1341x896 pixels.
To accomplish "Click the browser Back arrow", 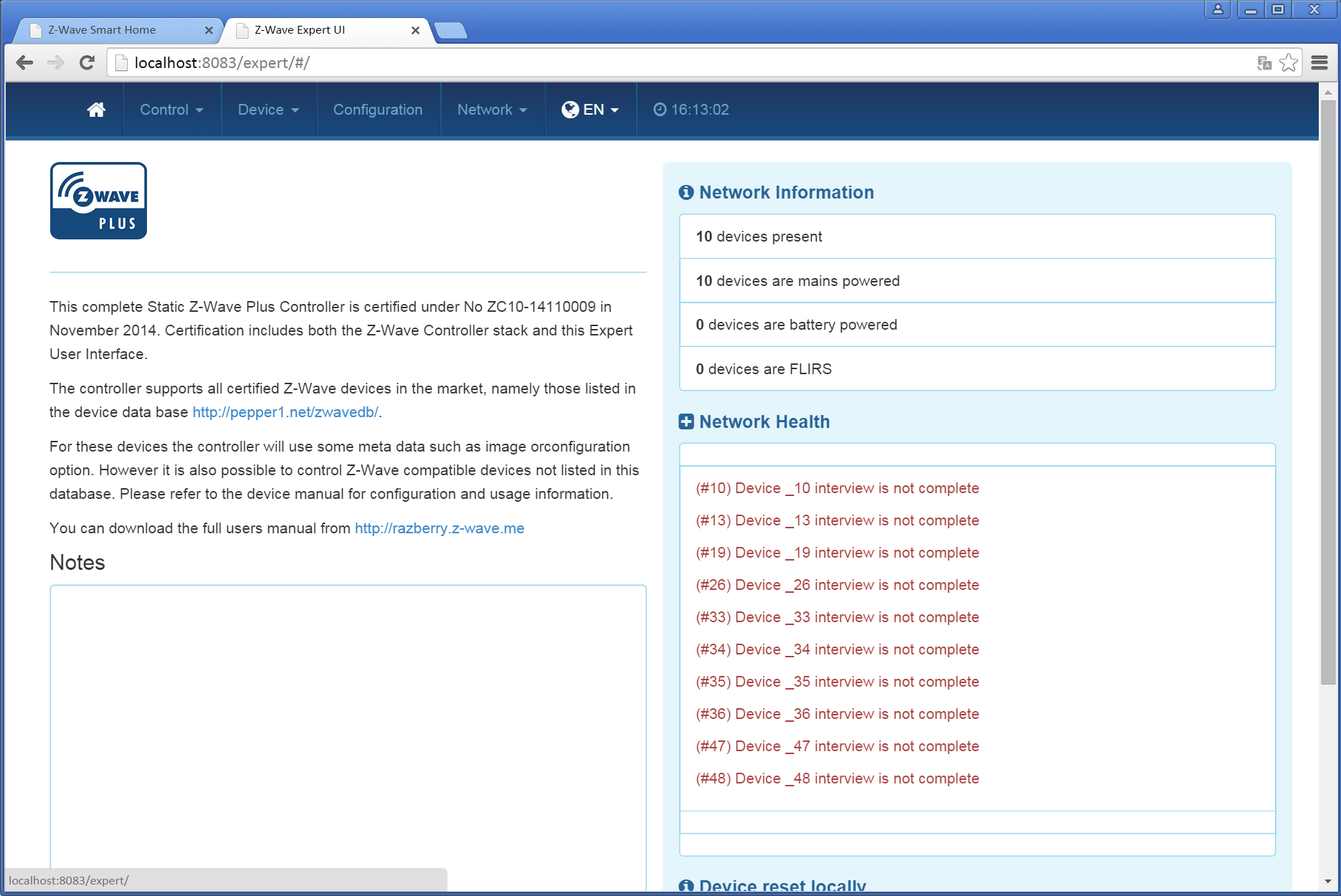I will click(x=24, y=62).
